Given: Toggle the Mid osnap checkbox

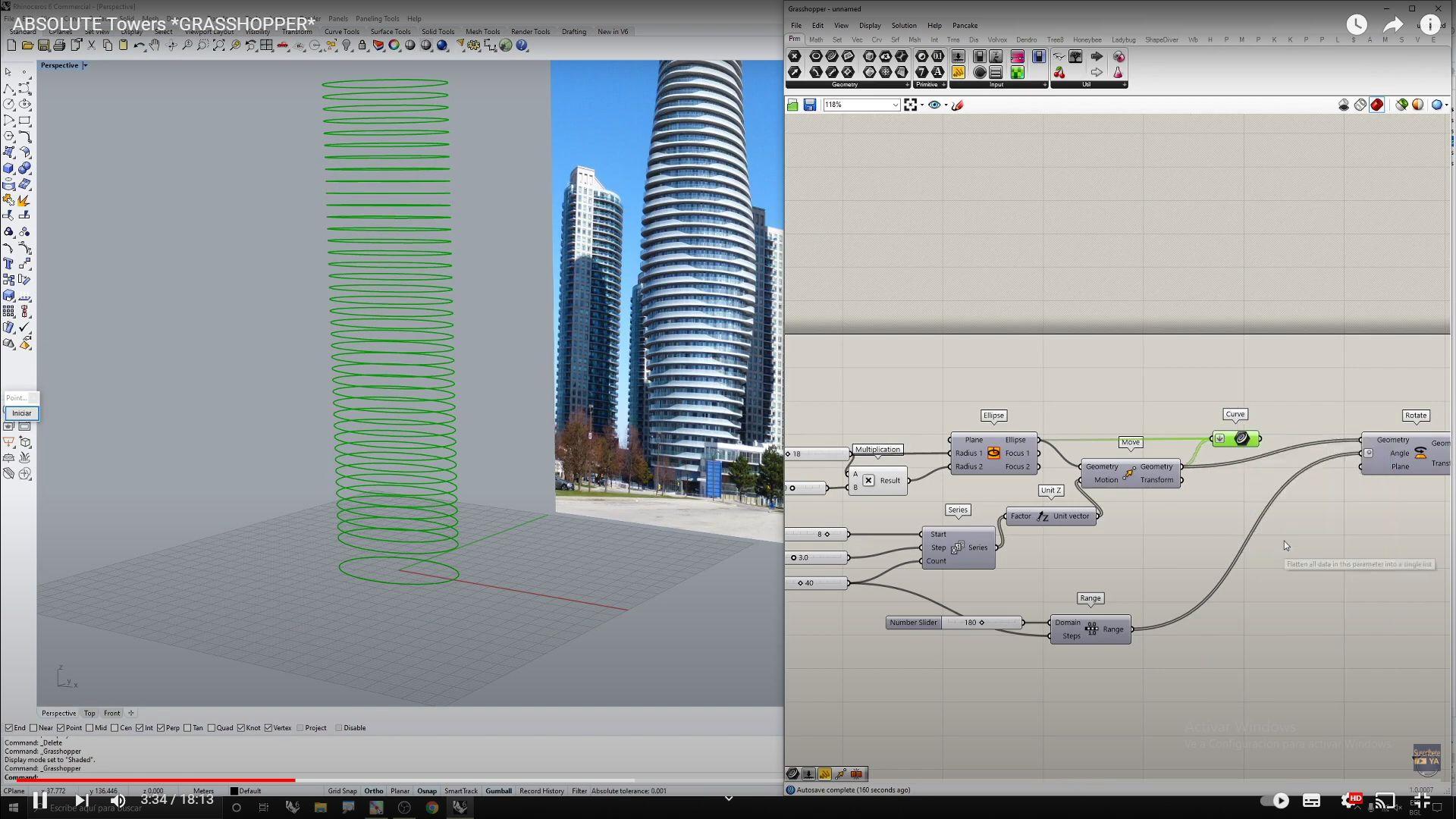Looking at the screenshot, I should (89, 728).
